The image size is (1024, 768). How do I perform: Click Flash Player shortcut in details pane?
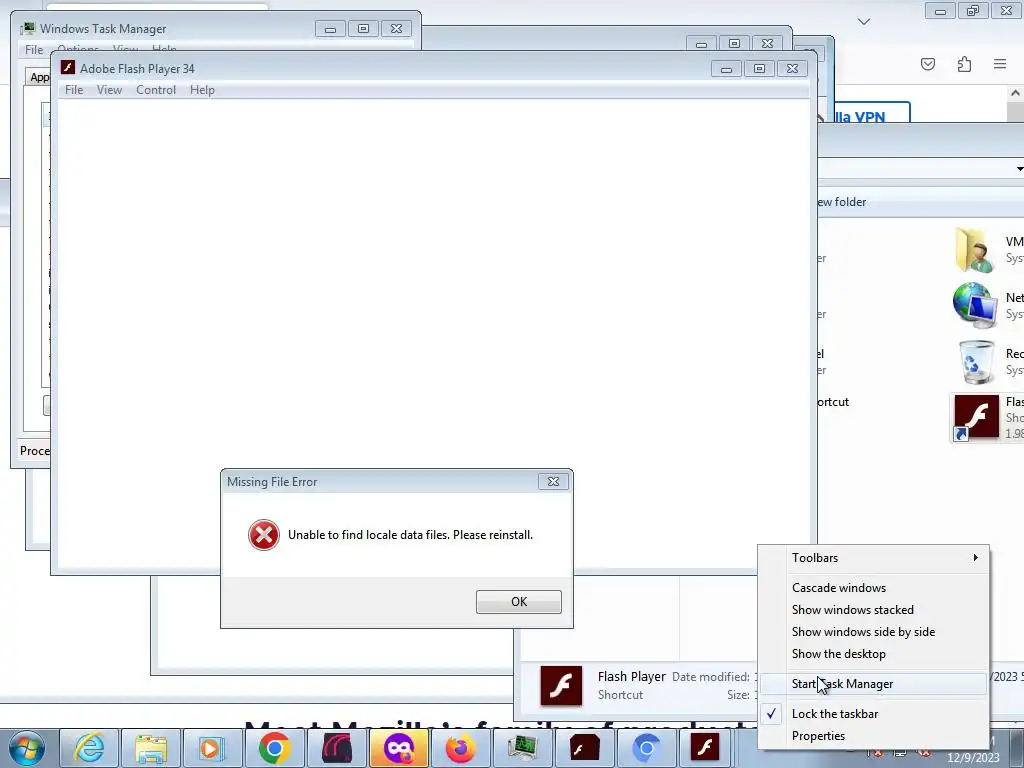pyautogui.click(x=561, y=686)
